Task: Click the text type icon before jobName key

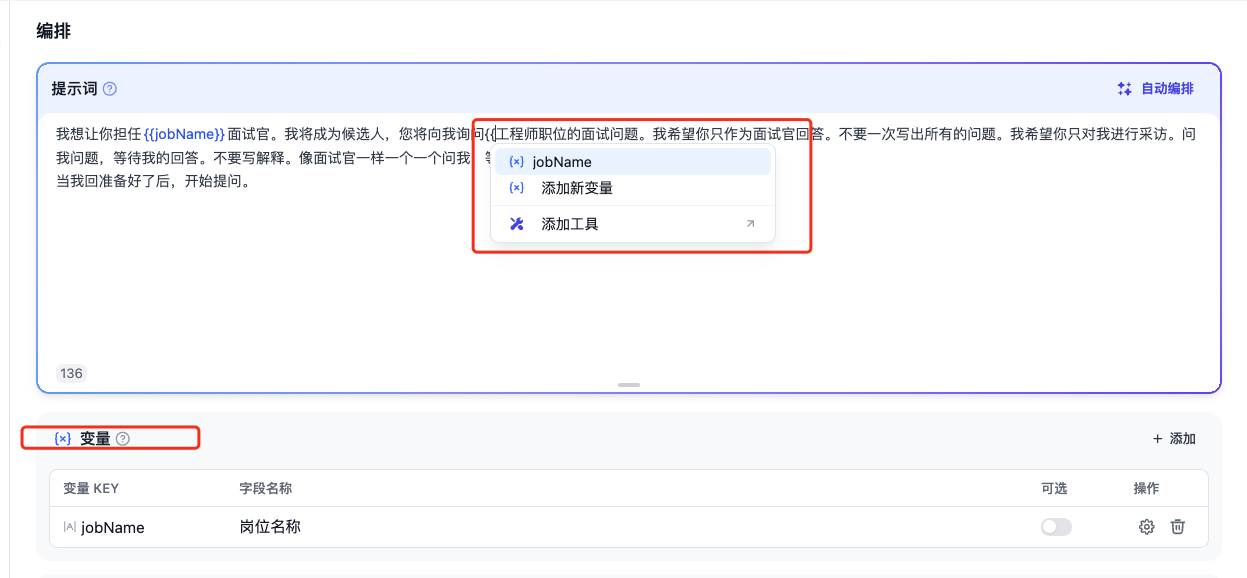Action: point(69,527)
